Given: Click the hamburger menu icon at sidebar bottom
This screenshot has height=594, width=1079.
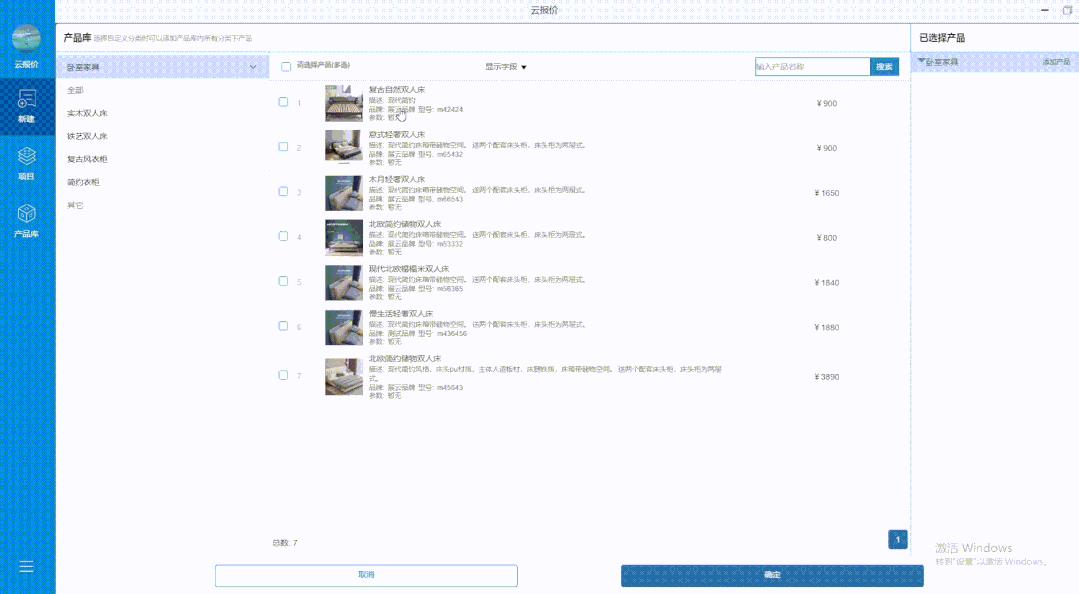Looking at the screenshot, I should (x=26, y=566).
